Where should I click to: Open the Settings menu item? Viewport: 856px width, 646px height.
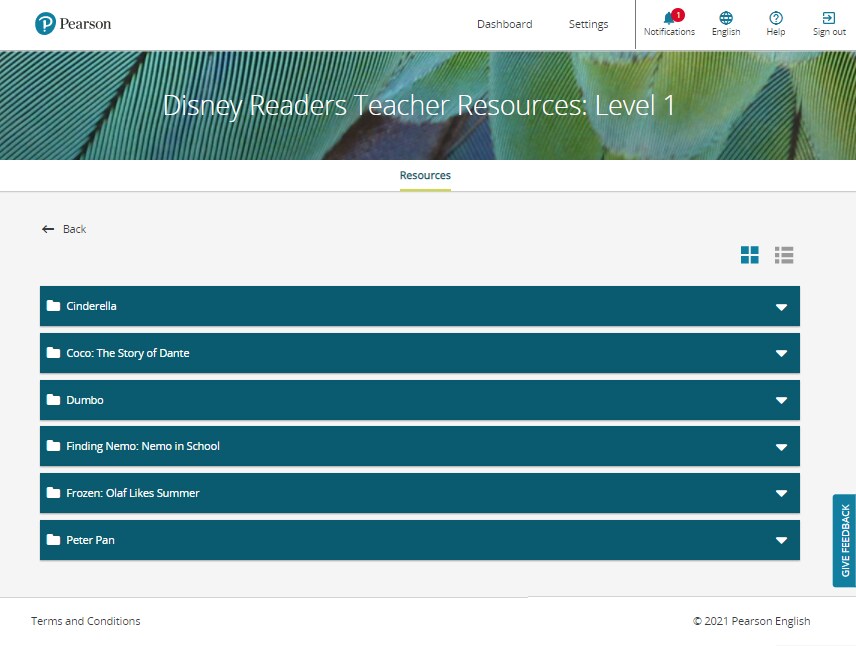pos(588,24)
